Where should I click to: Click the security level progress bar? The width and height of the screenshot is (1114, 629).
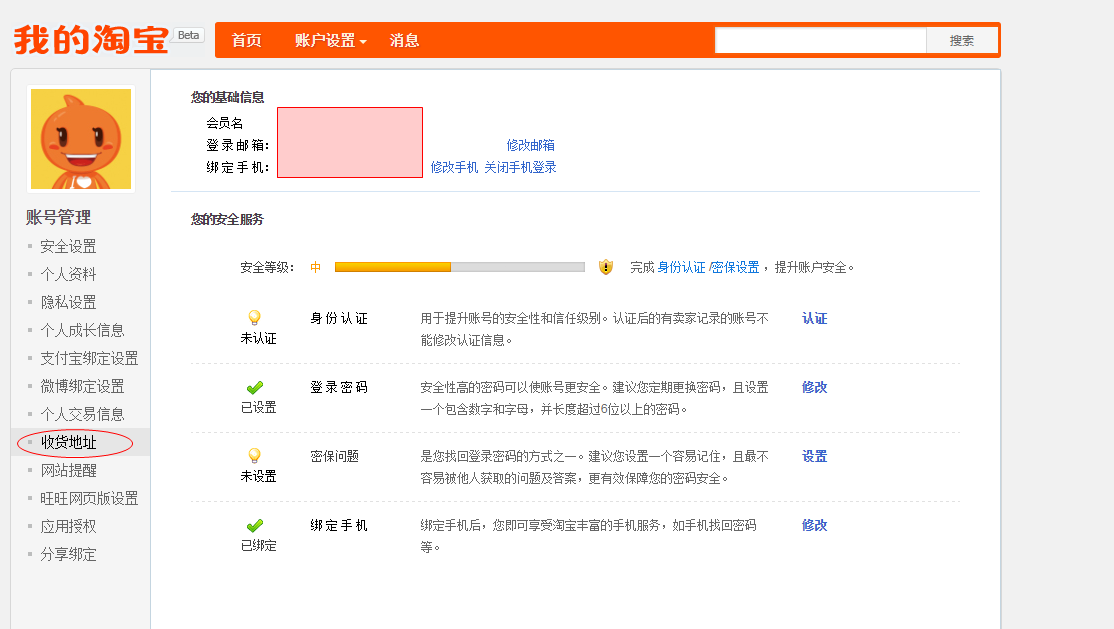[460, 267]
